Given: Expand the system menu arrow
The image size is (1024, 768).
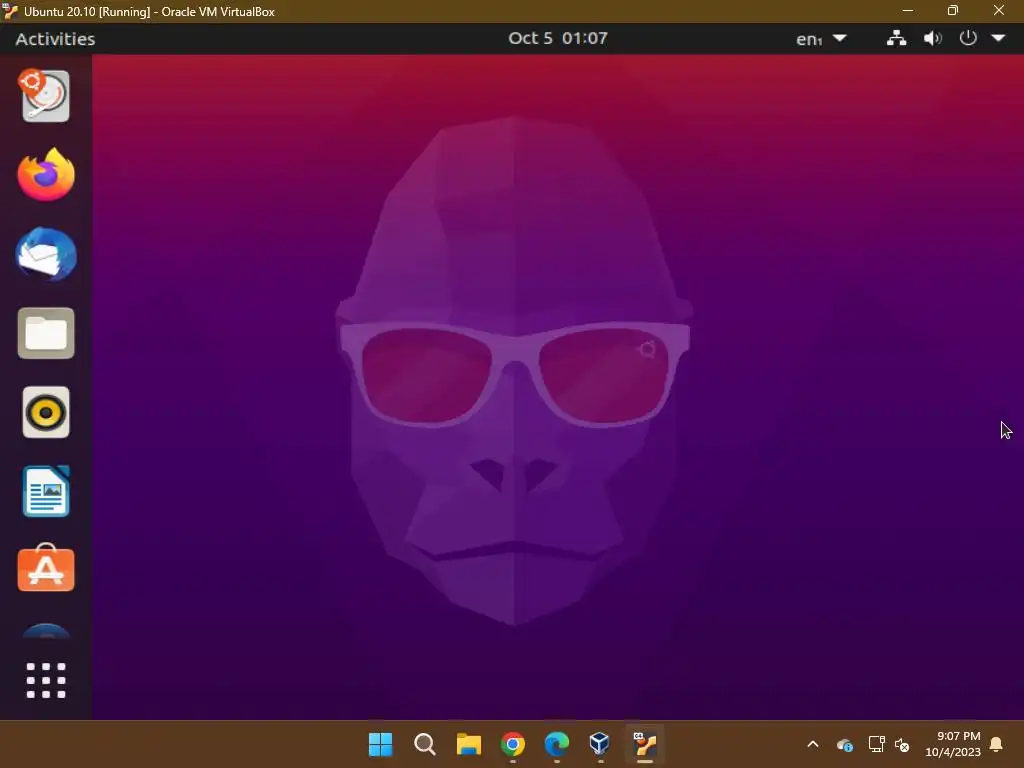Looking at the screenshot, I should [999, 38].
